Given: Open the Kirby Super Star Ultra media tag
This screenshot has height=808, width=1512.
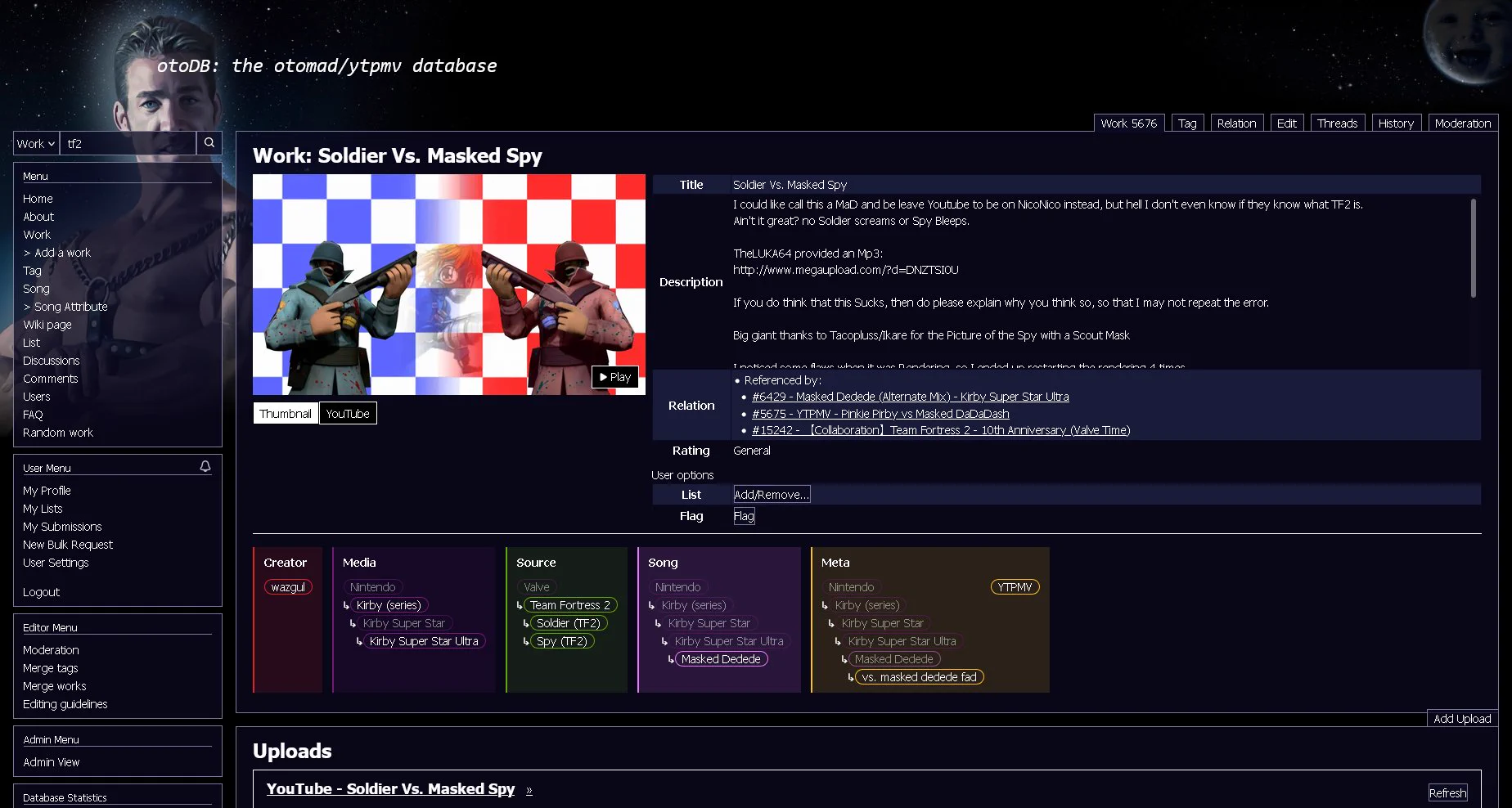Looking at the screenshot, I should click(x=424, y=641).
